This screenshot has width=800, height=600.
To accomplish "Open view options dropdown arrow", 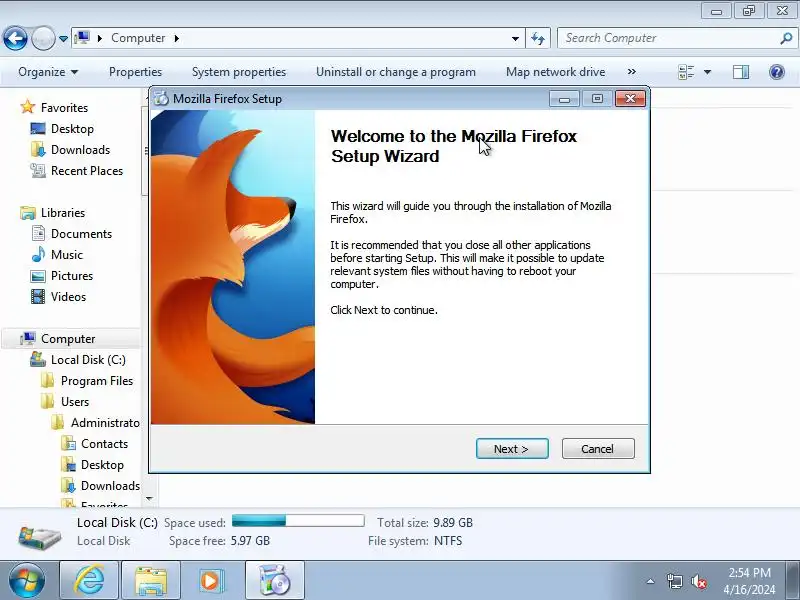I will (x=708, y=72).
